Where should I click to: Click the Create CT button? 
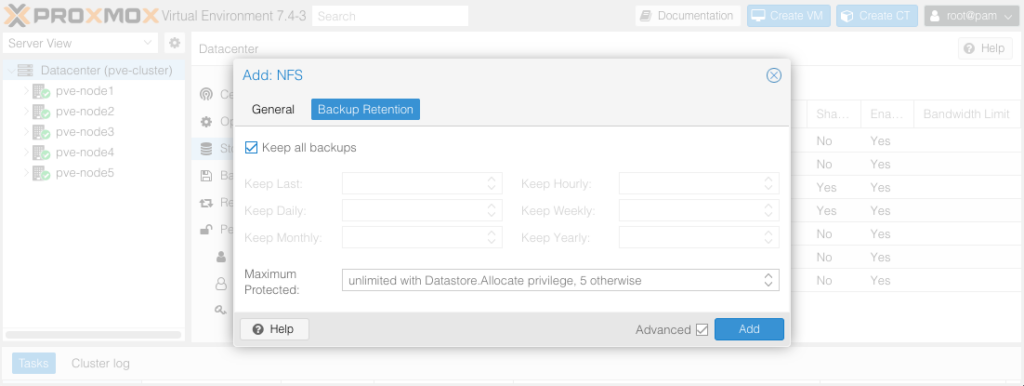pyautogui.click(x=877, y=16)
